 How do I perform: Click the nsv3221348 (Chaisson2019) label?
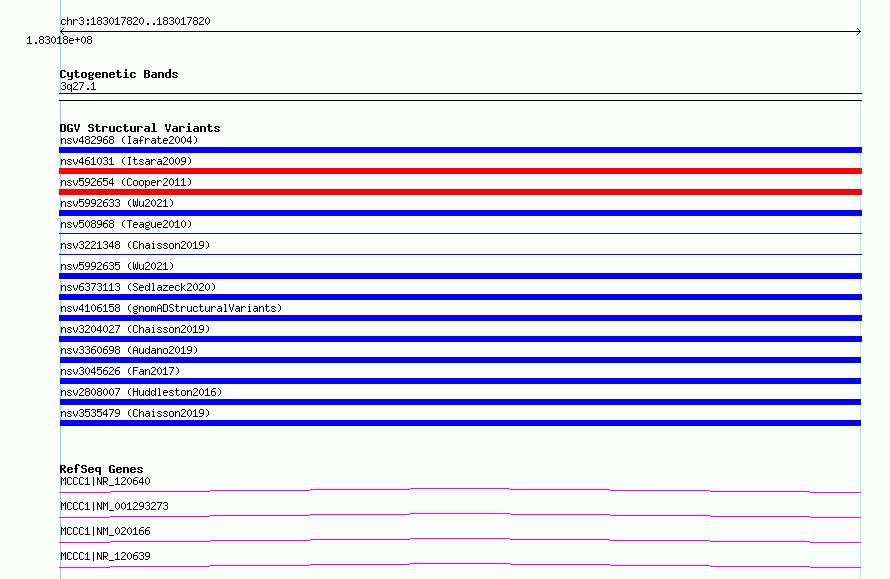(135, 245)
